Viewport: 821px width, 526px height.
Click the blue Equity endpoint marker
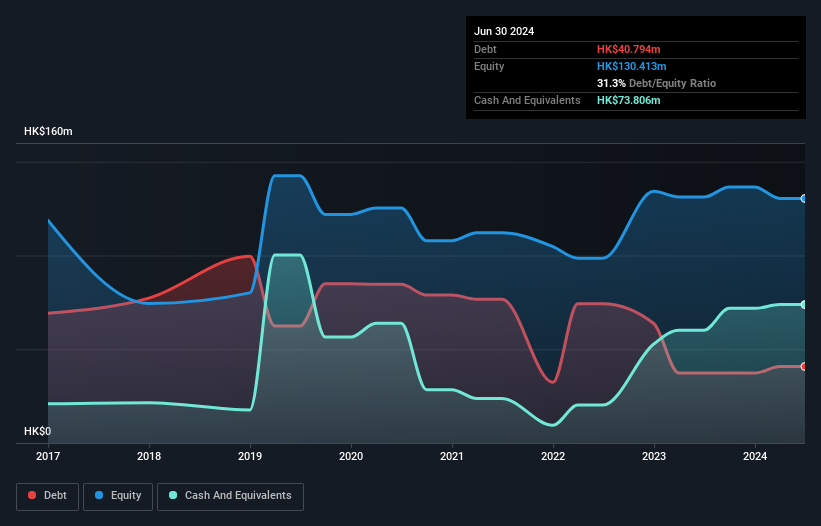point(804,198)
